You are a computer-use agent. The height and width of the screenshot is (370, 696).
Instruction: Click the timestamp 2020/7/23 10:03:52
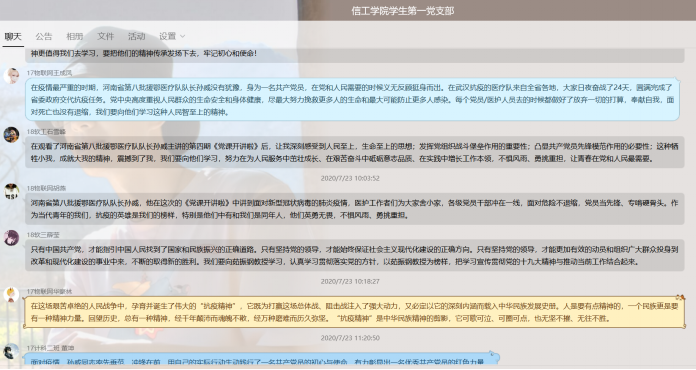(x=350, y=178)
